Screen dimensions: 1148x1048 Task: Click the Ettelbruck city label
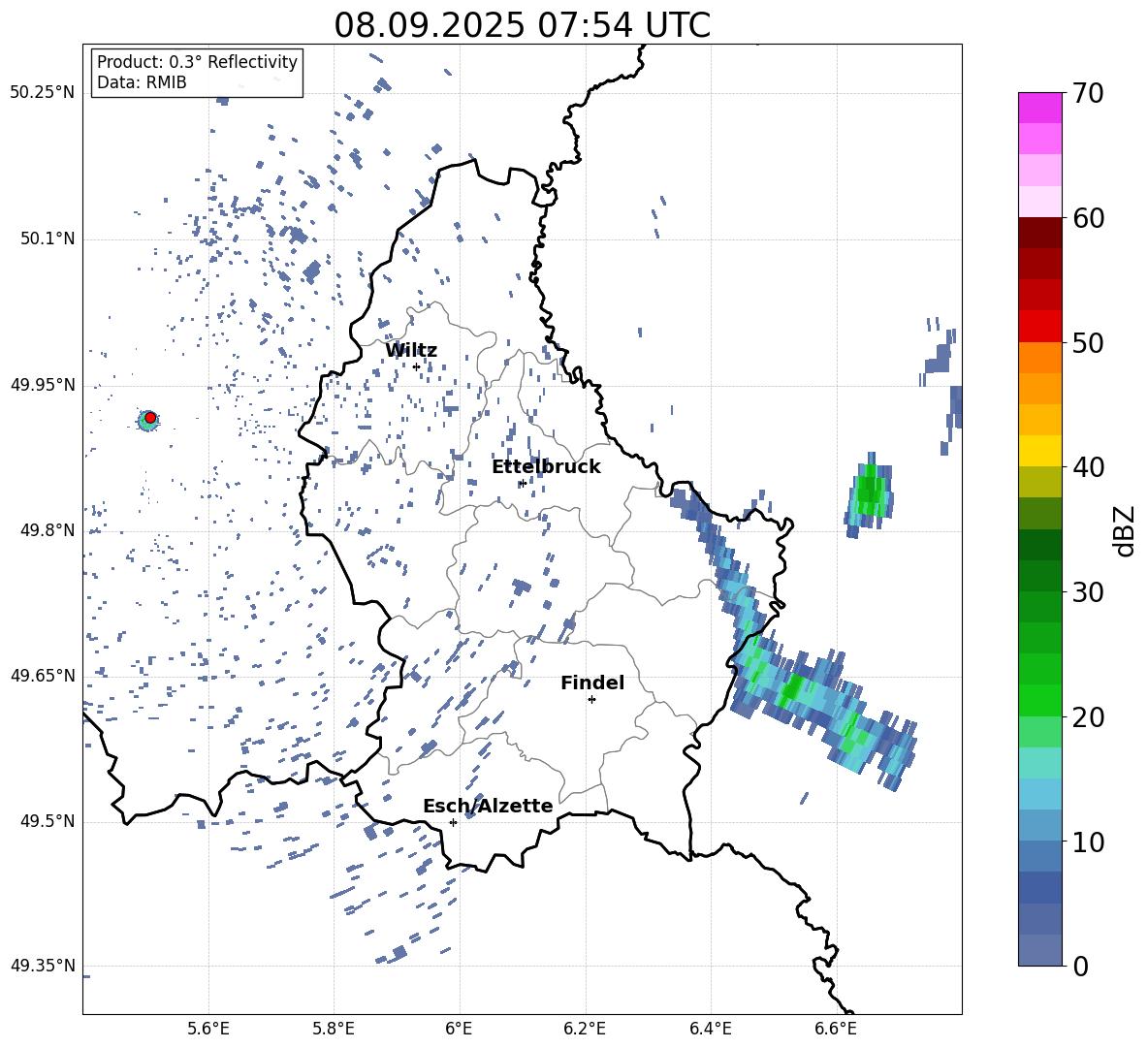[546, 467]
